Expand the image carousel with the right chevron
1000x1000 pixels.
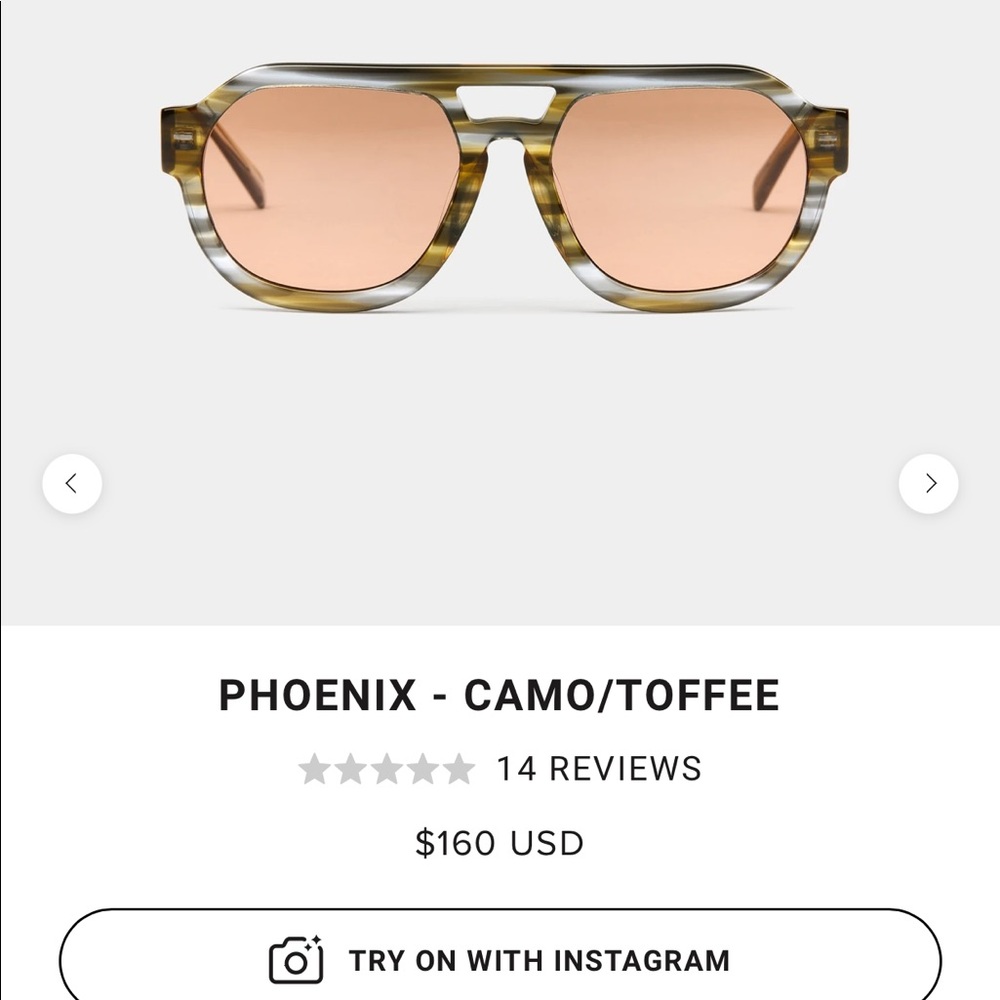(x=928, y=483)
